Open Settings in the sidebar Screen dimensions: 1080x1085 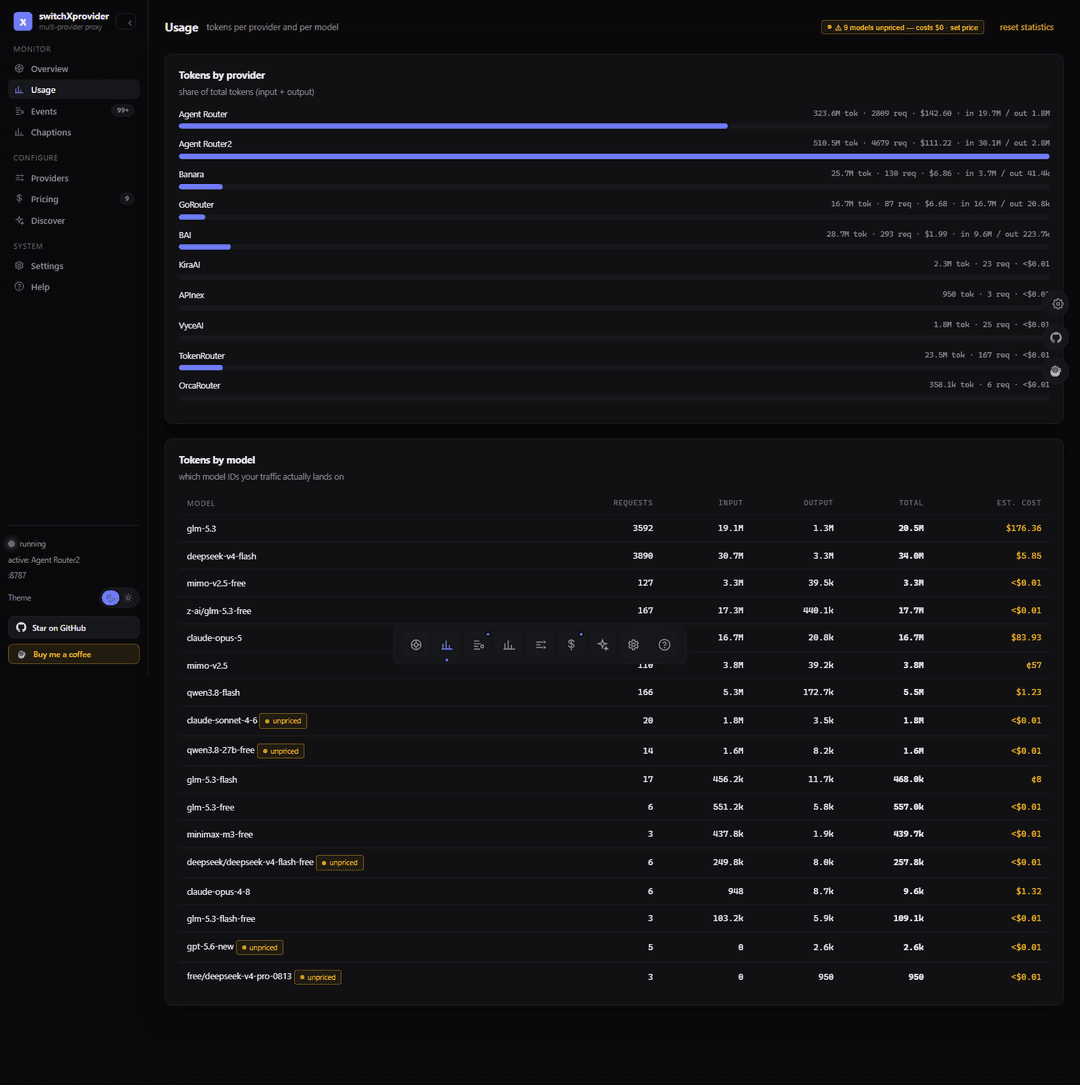[x=74, y=266]
